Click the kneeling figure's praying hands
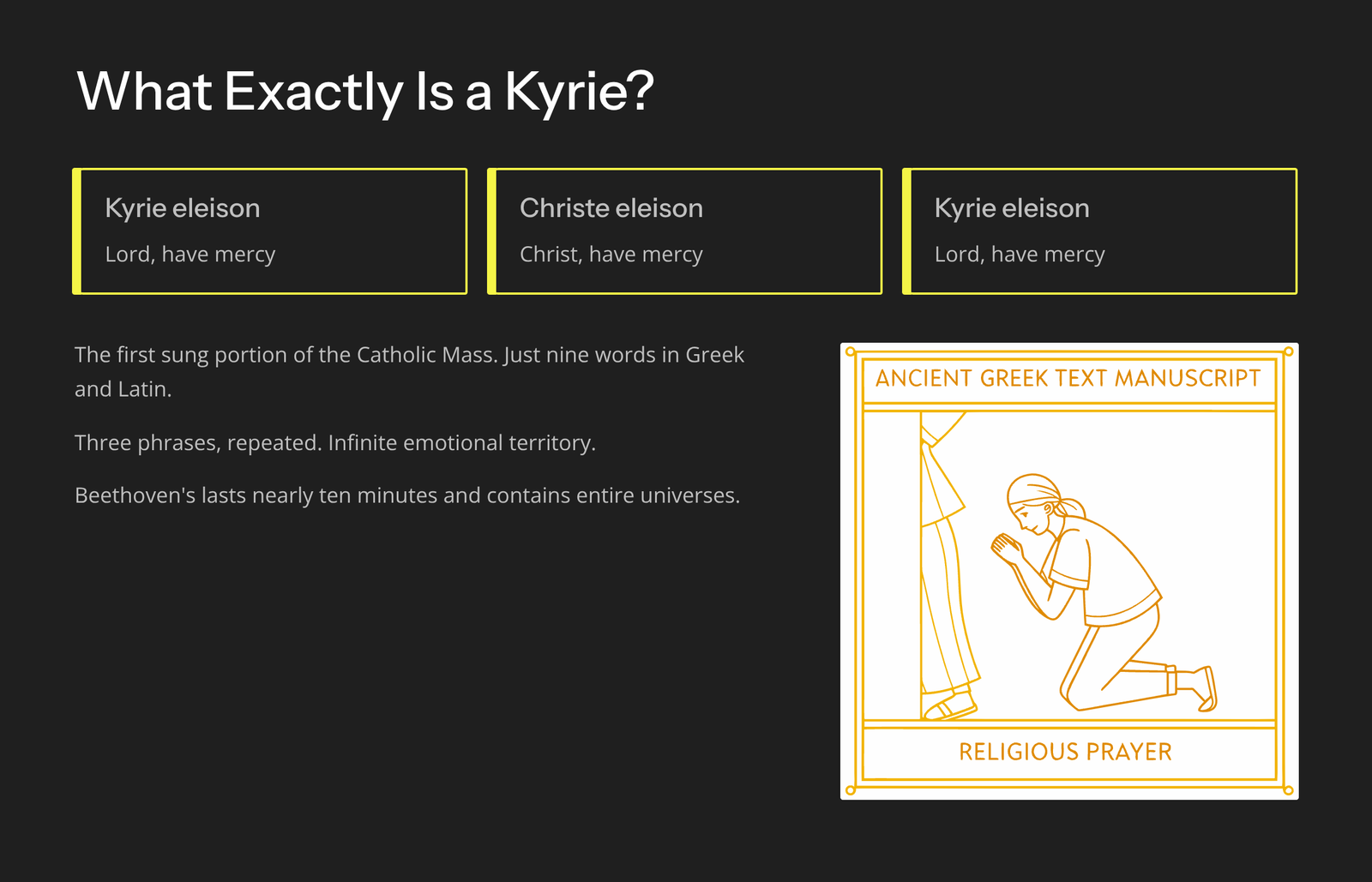The image size is (1372, 882). [1005, 547]
